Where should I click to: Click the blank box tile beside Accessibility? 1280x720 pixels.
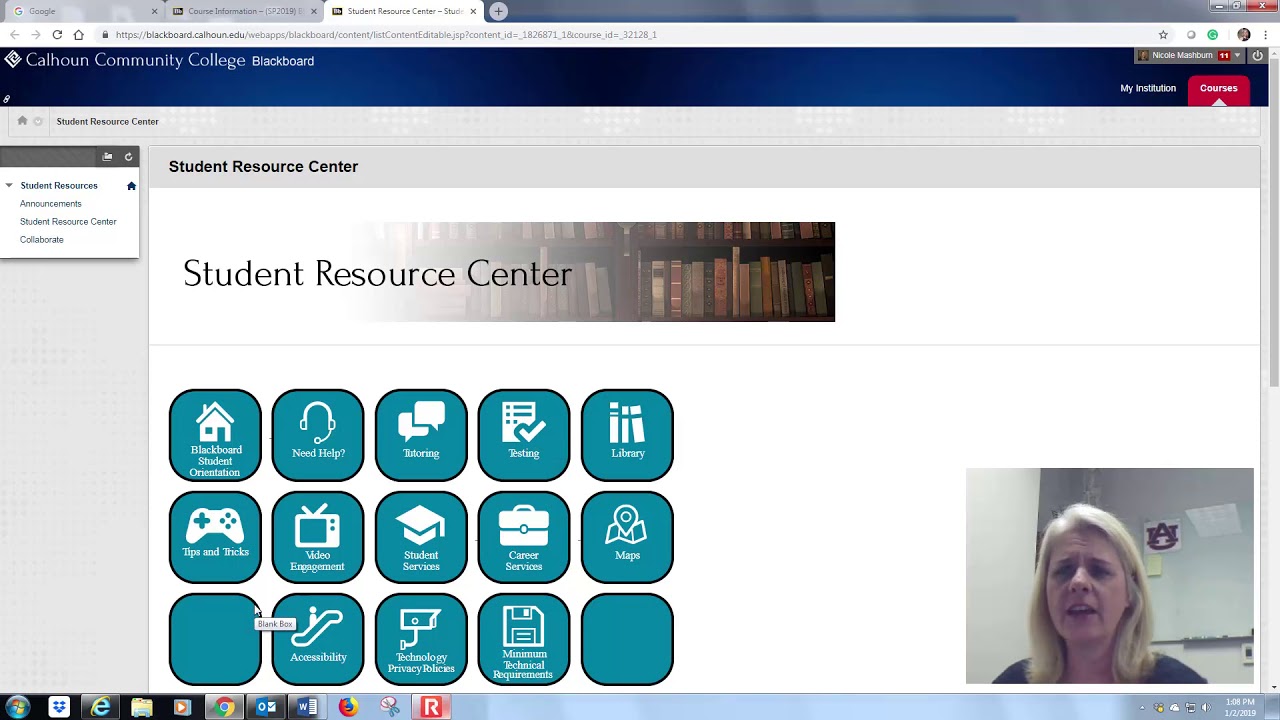(215, 639)
